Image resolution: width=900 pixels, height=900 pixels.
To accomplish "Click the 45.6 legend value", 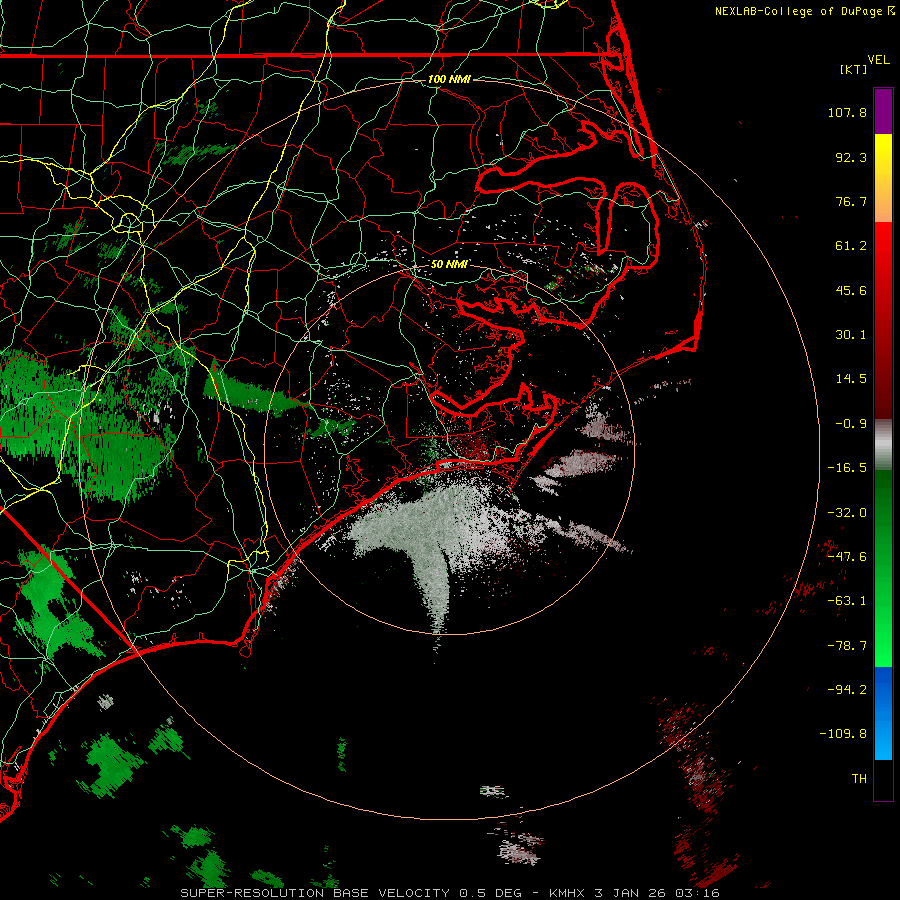I will pyautogui.click(x=851, y=290).
